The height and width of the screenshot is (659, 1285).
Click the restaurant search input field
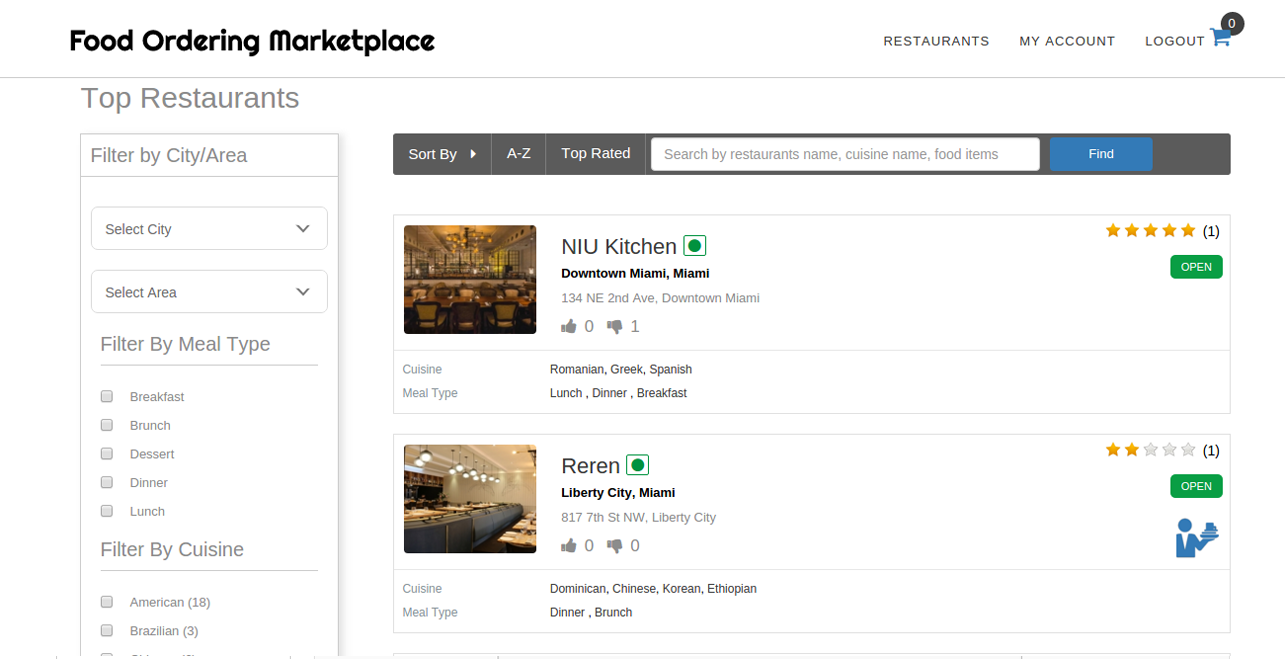point(845,153)
